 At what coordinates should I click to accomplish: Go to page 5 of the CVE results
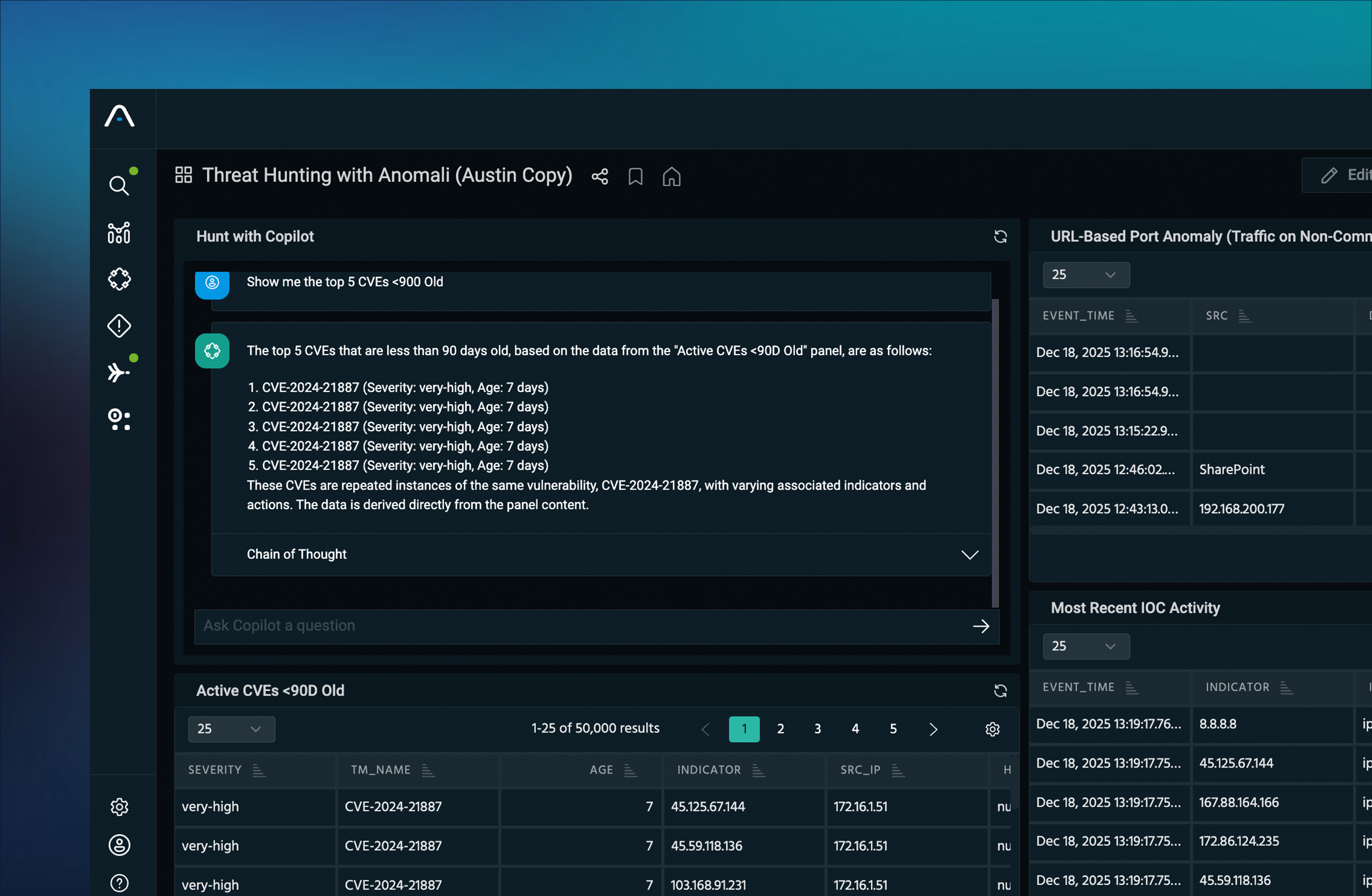point(892,730)
